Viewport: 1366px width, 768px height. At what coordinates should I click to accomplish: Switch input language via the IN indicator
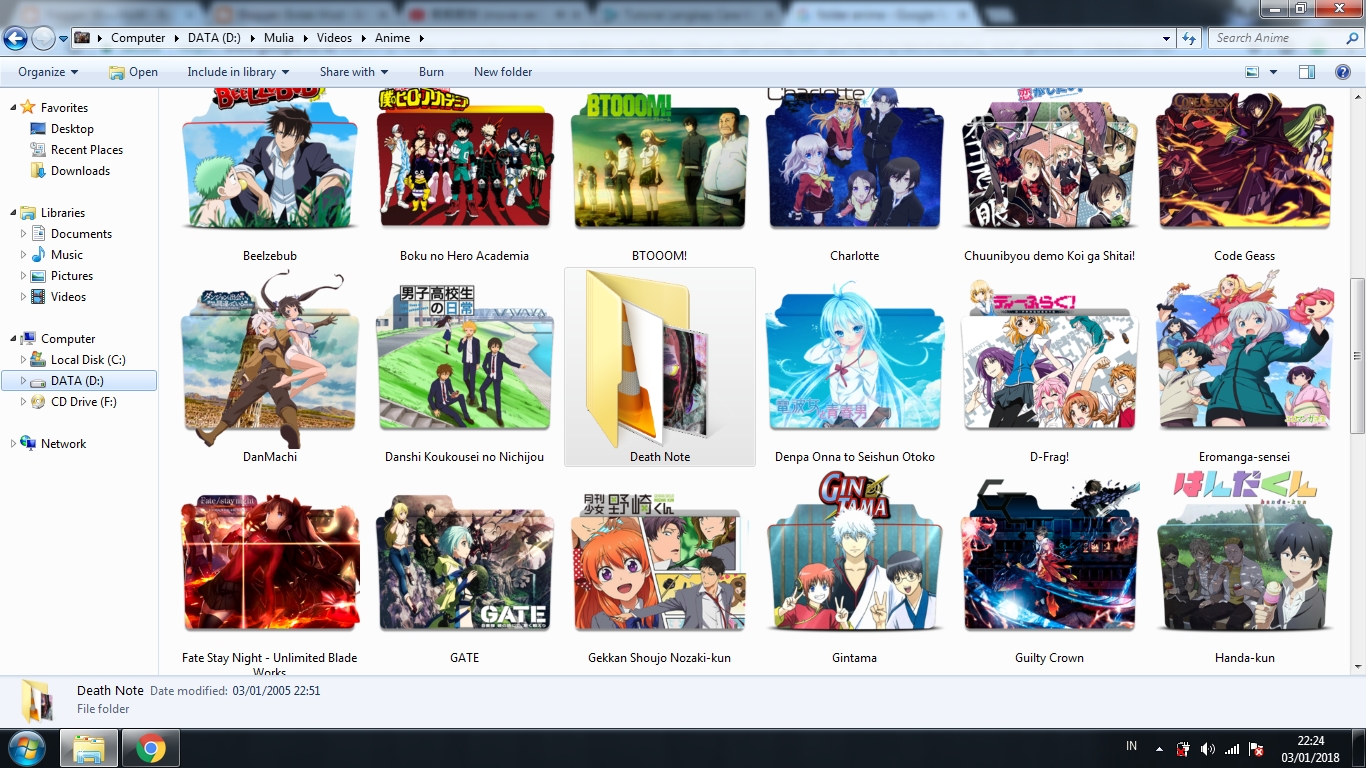coord(1131,746)
